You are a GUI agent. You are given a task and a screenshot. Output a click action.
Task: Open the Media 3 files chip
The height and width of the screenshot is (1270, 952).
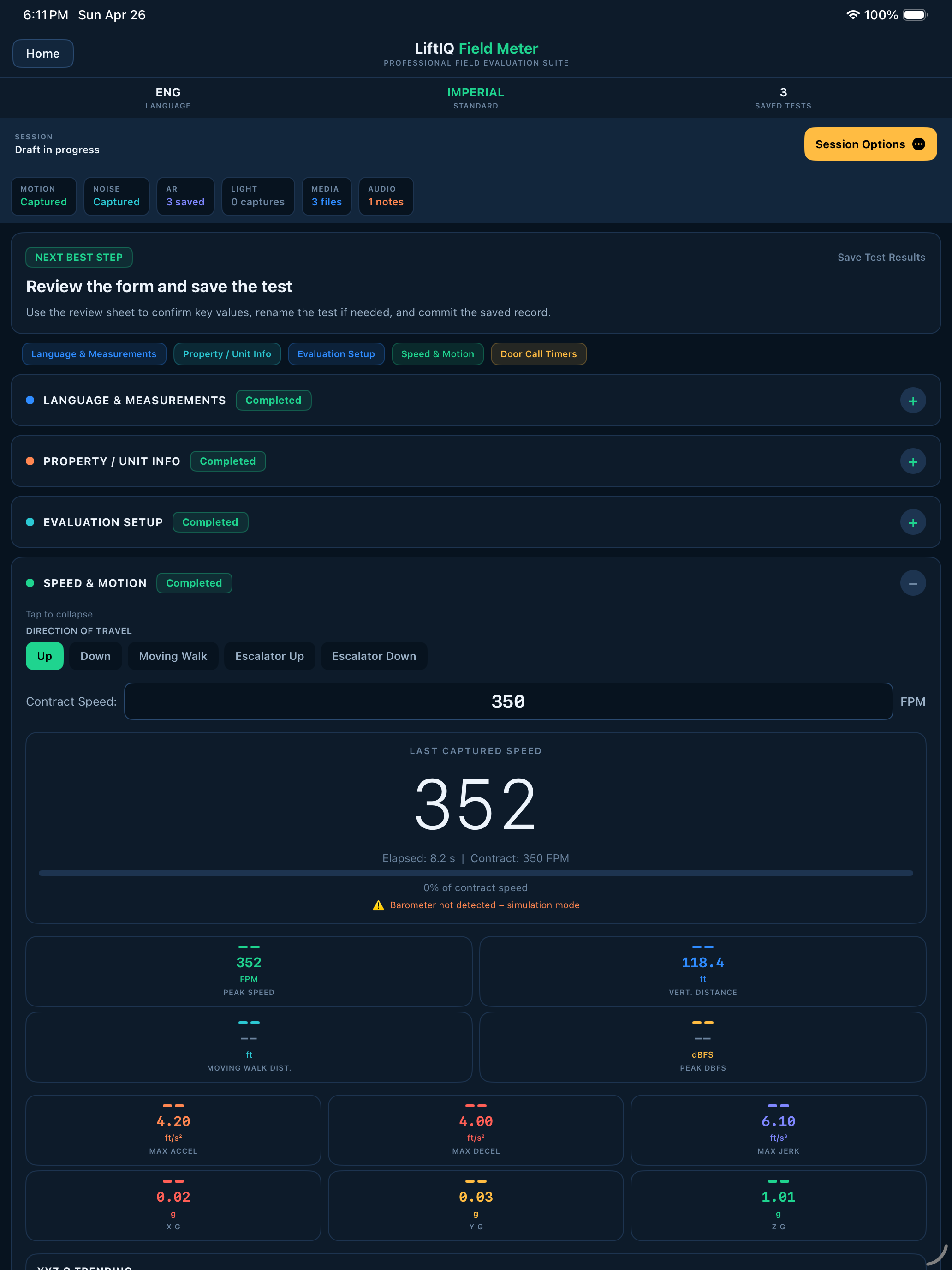click(327, 196)
